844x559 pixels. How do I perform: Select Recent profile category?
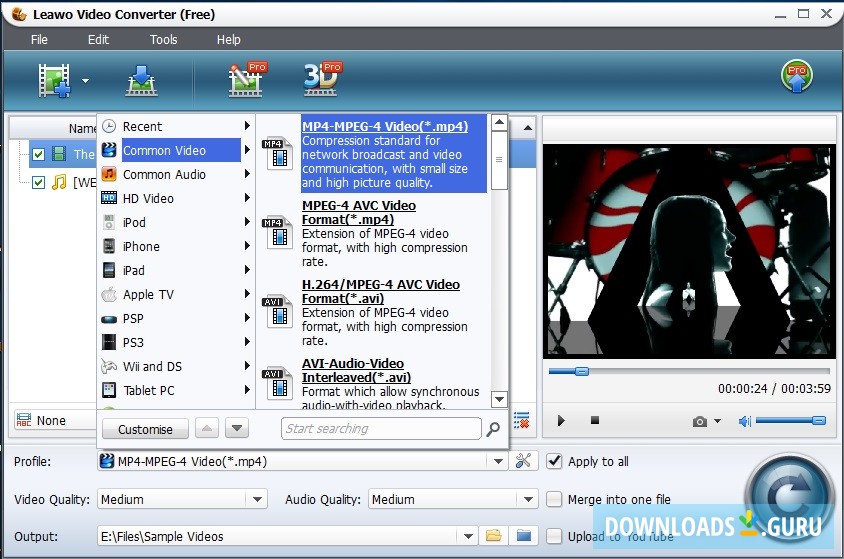point(176,126)
